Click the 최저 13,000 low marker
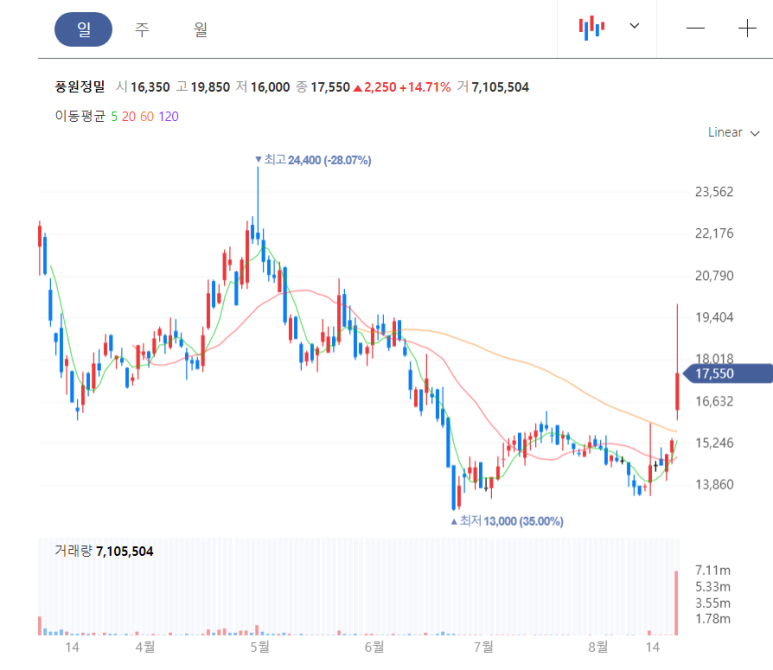 [x=507, y=521]
